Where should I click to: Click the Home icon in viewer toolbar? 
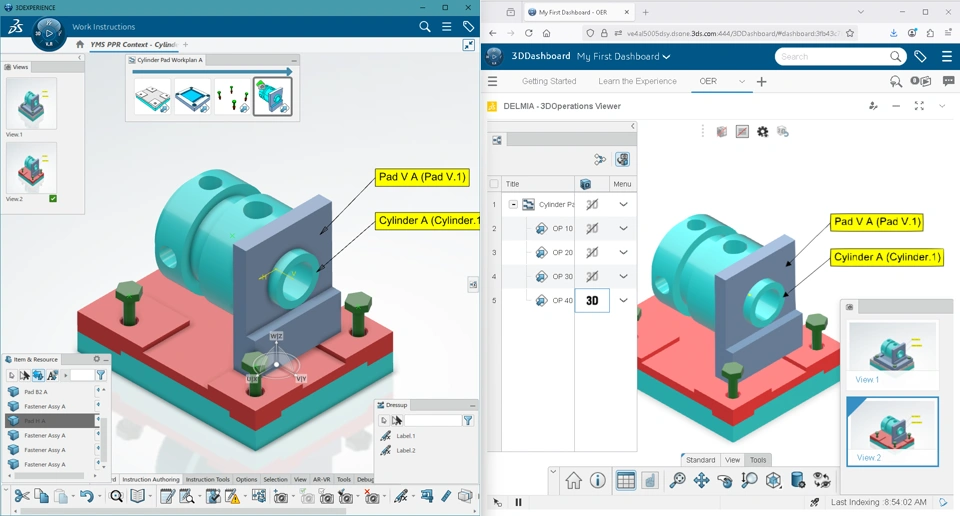click(574, 480)
